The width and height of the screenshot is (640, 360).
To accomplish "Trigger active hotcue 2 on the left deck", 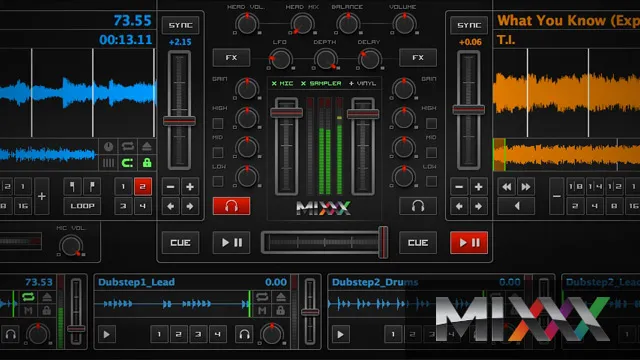I will (142, 187).
